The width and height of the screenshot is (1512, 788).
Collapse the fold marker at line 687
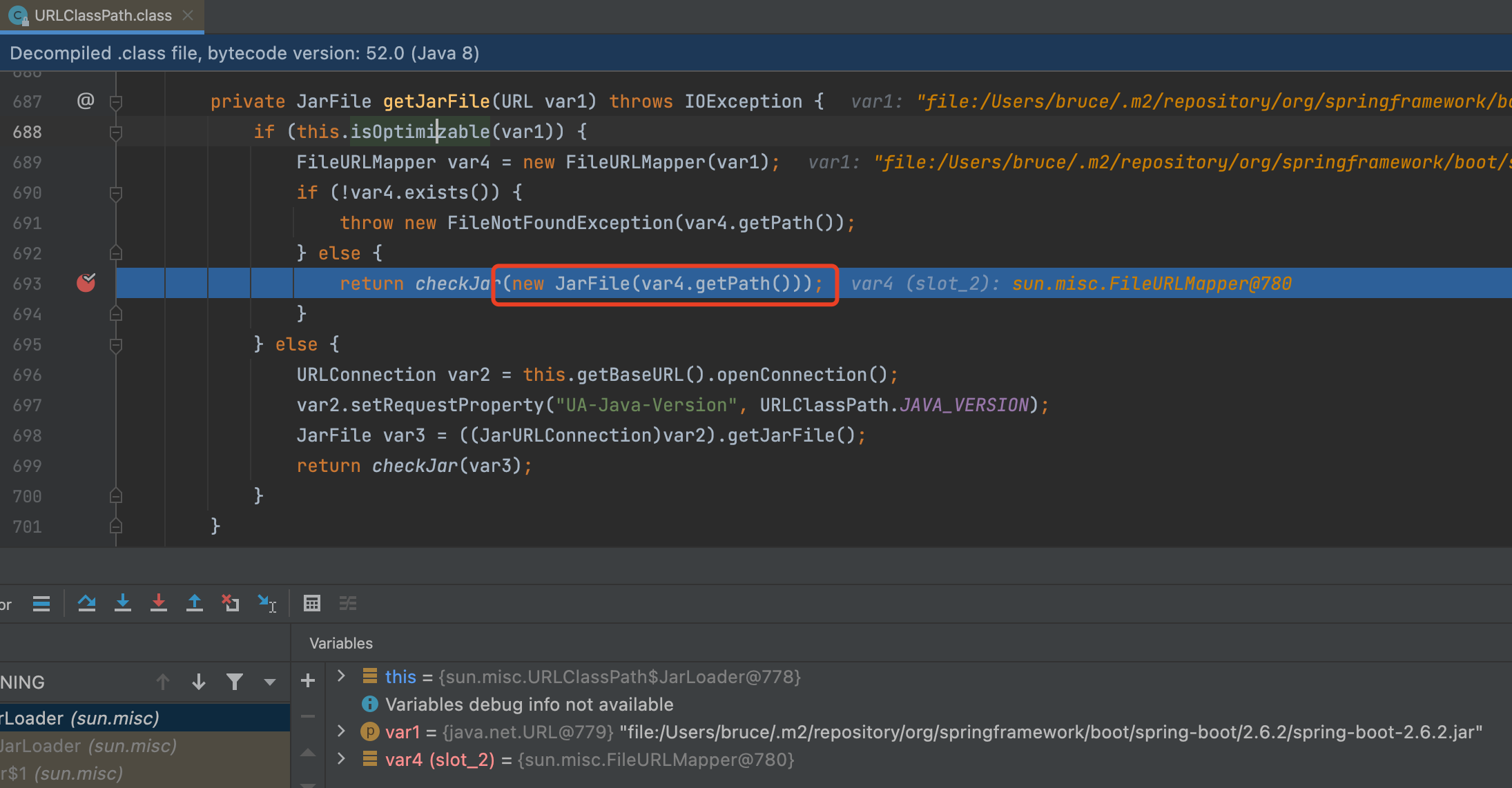pyautogui.click(x=116, y=102)
